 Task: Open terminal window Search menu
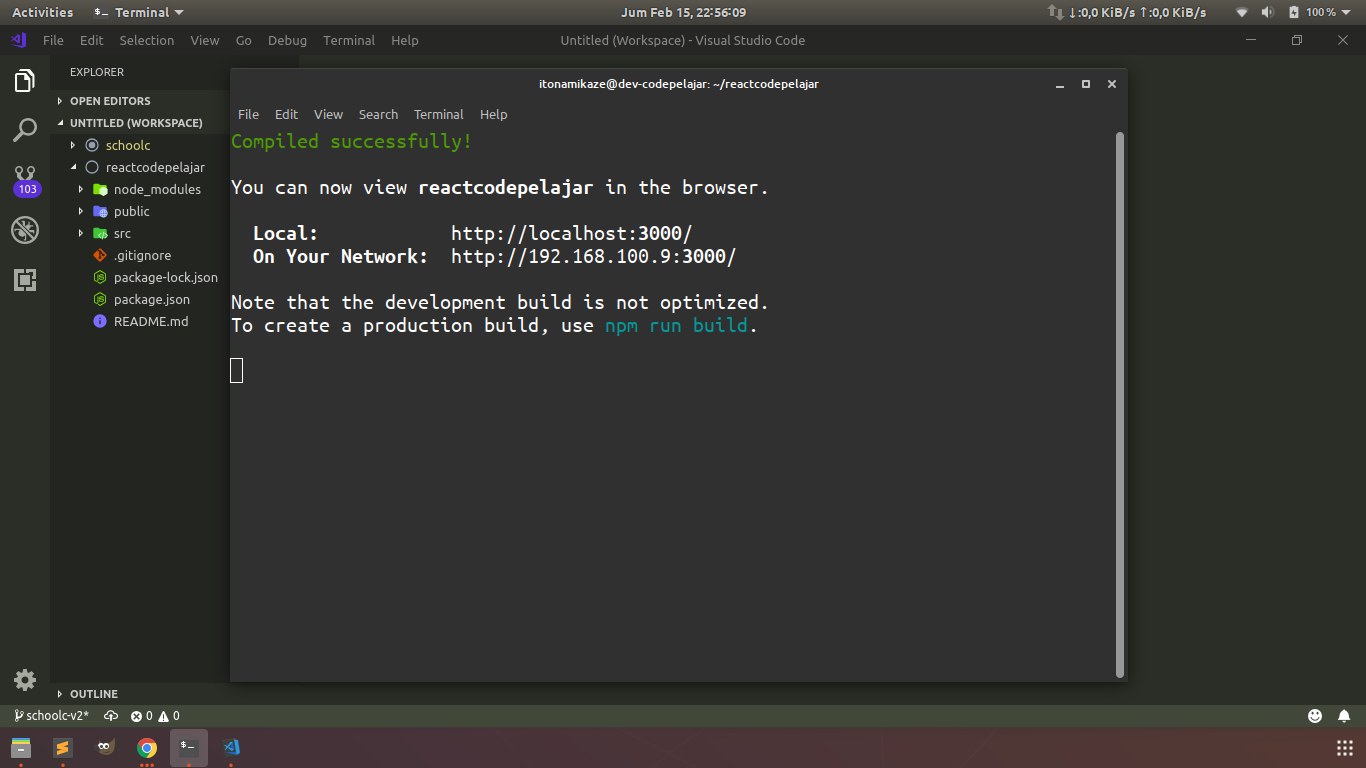pos(378,114)
